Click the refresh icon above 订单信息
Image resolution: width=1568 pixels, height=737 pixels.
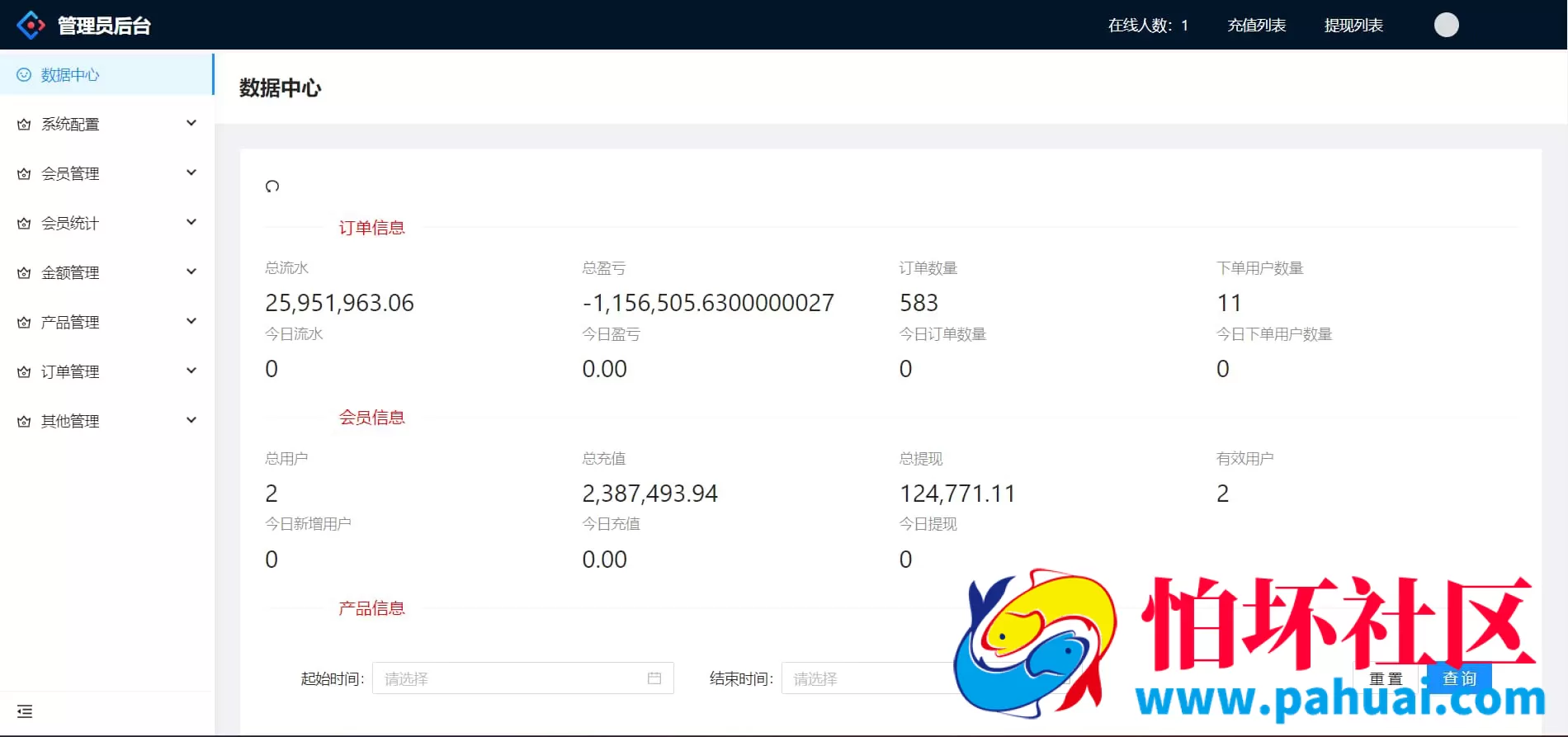click(272, 187)
